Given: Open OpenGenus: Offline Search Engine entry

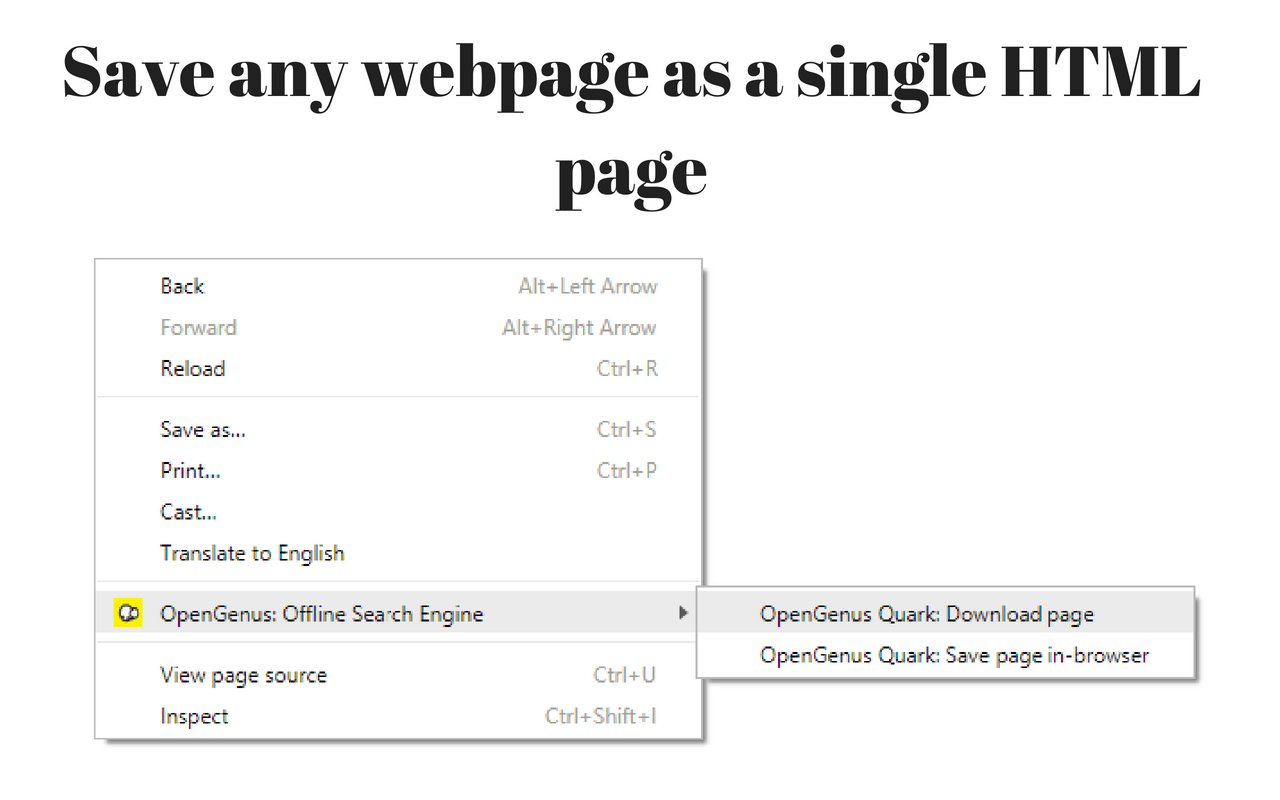Looking at the screenshot, I should pos(398,614).
